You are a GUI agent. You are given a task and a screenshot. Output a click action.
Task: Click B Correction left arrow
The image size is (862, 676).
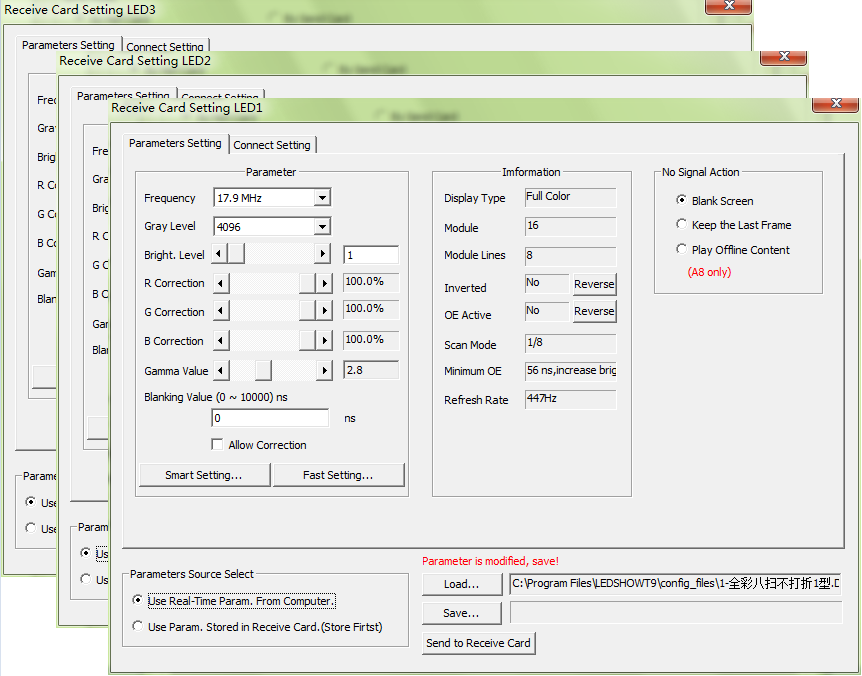(x=221, y=341)
